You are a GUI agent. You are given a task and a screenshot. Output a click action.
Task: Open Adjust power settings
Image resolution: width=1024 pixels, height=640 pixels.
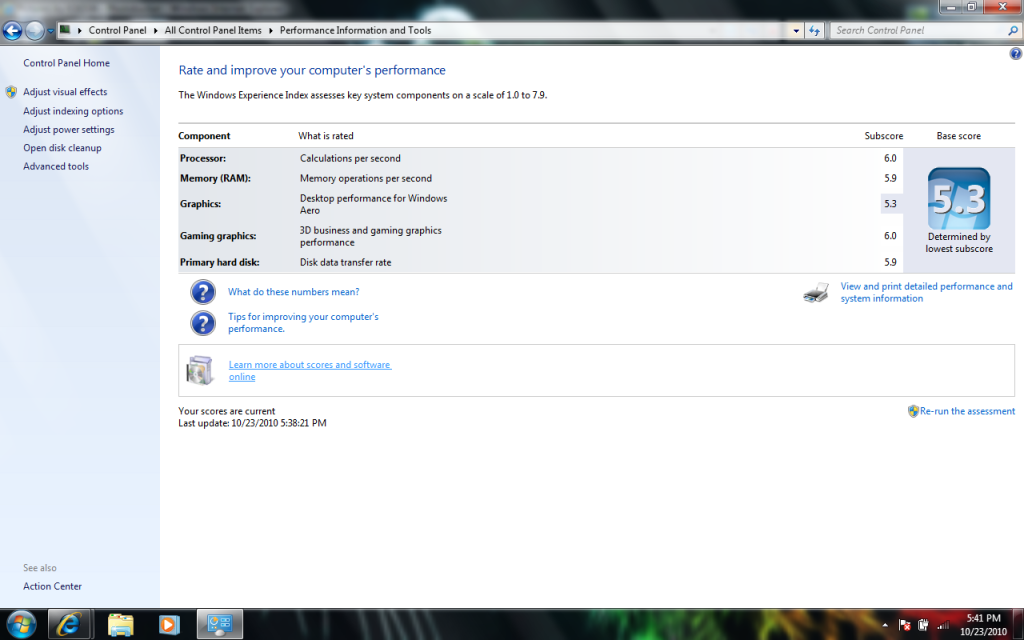pyautogui.click(x=69, y=129)
